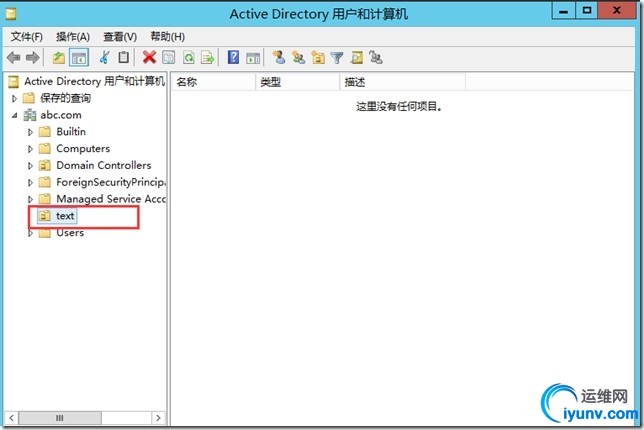Minimize the Active Directory window

[x=564, y=11]
